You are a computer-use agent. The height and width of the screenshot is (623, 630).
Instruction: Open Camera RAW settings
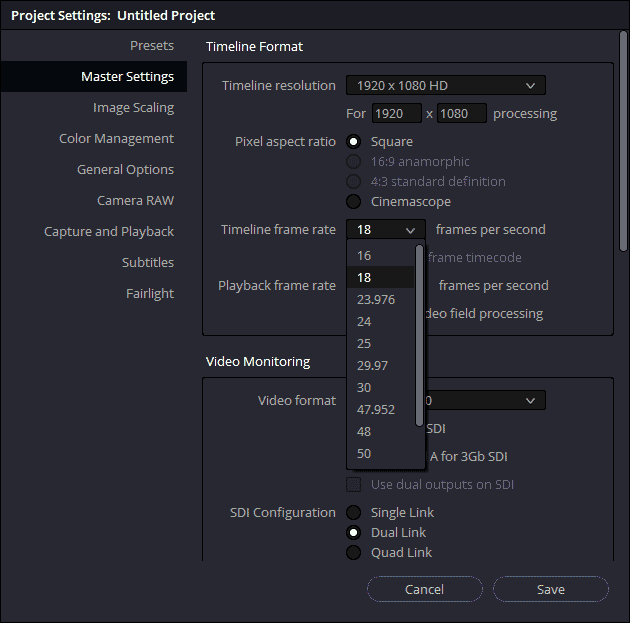[135, 200]
